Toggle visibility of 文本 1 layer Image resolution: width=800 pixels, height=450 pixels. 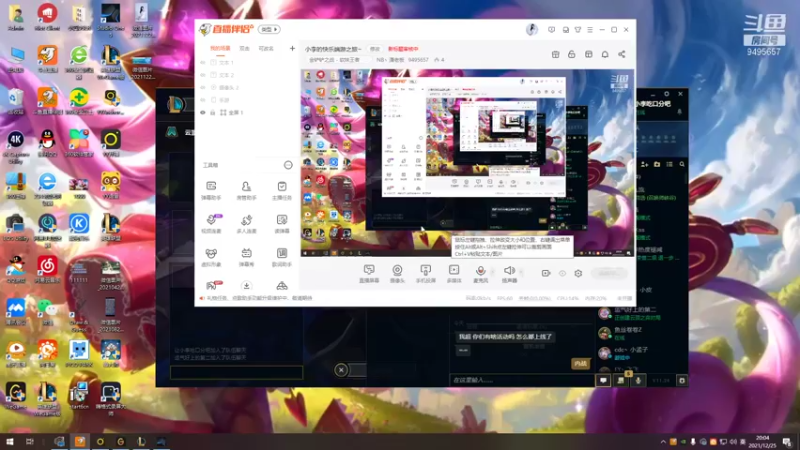(x=203, y=63)
